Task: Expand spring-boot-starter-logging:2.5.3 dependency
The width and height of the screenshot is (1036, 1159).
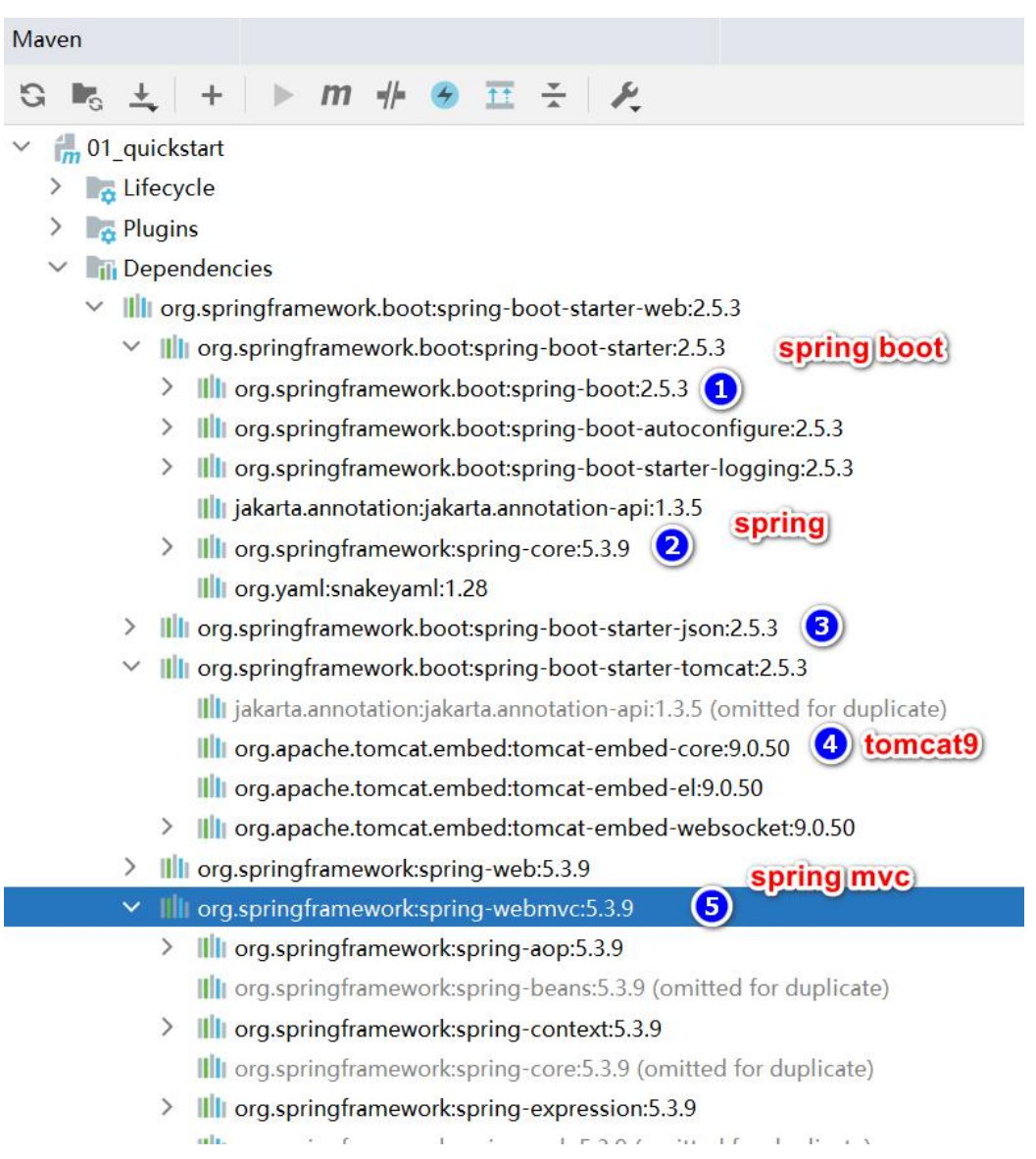Action: point(167,467)
